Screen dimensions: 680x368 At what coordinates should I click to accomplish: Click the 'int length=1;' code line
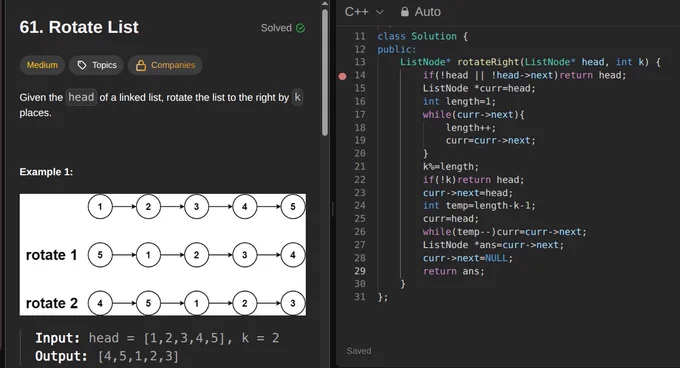click(459, 101)
